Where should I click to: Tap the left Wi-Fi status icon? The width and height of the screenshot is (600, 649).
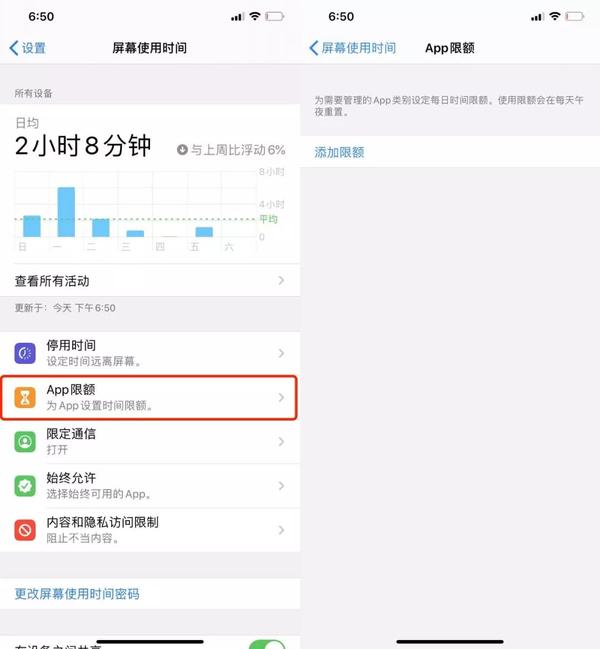point(254,16)
